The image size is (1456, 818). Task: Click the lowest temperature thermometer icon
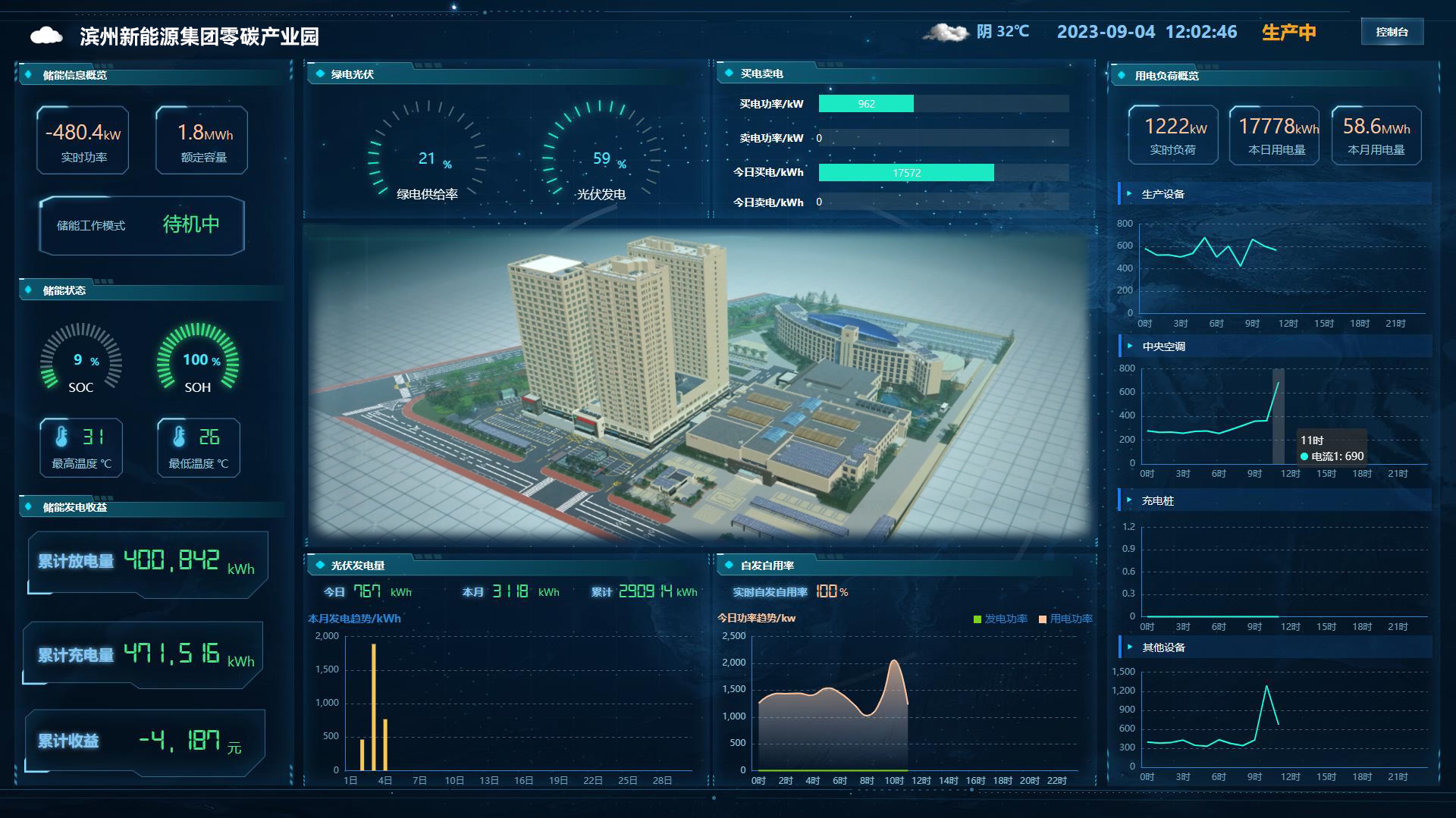pos(179,437)
